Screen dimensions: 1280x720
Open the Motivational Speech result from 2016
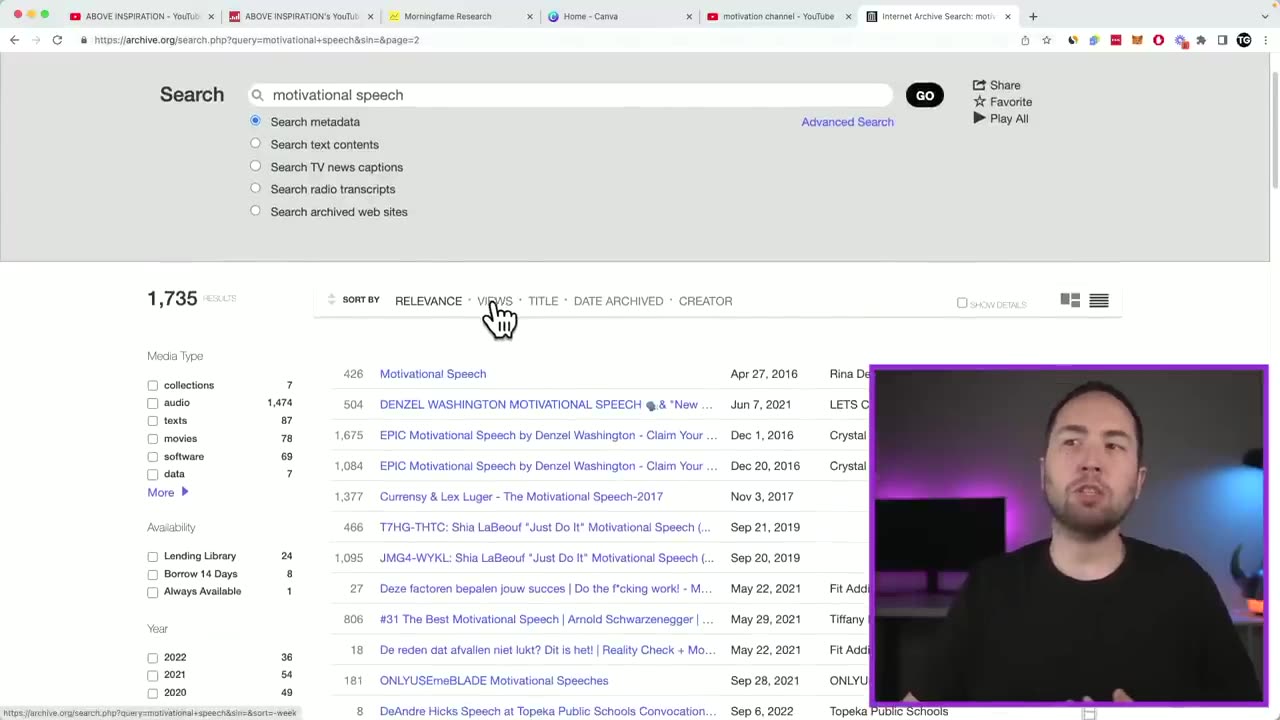[x=433, y=374]
